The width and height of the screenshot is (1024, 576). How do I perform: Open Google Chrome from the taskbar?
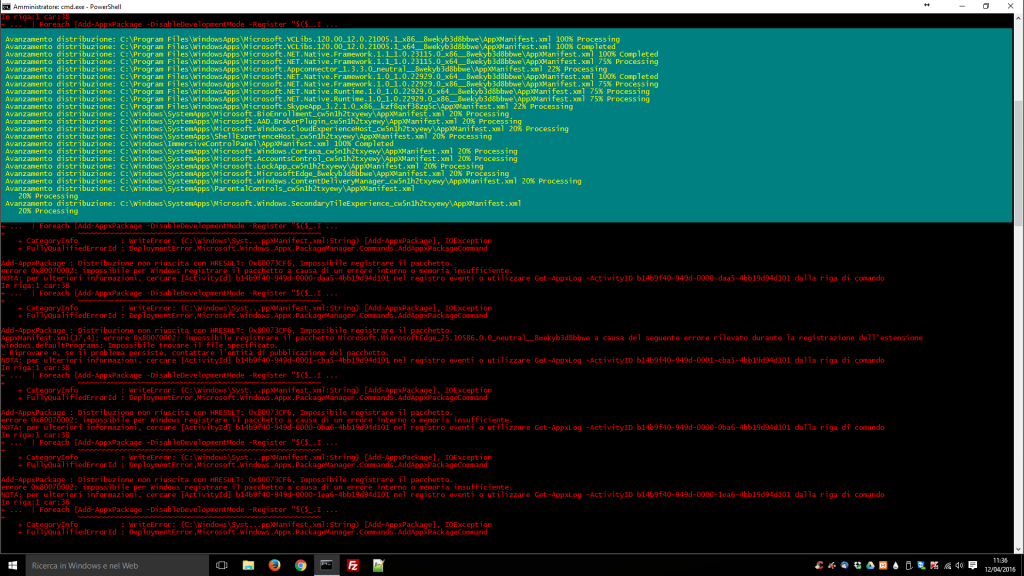(x=301, y=565)
